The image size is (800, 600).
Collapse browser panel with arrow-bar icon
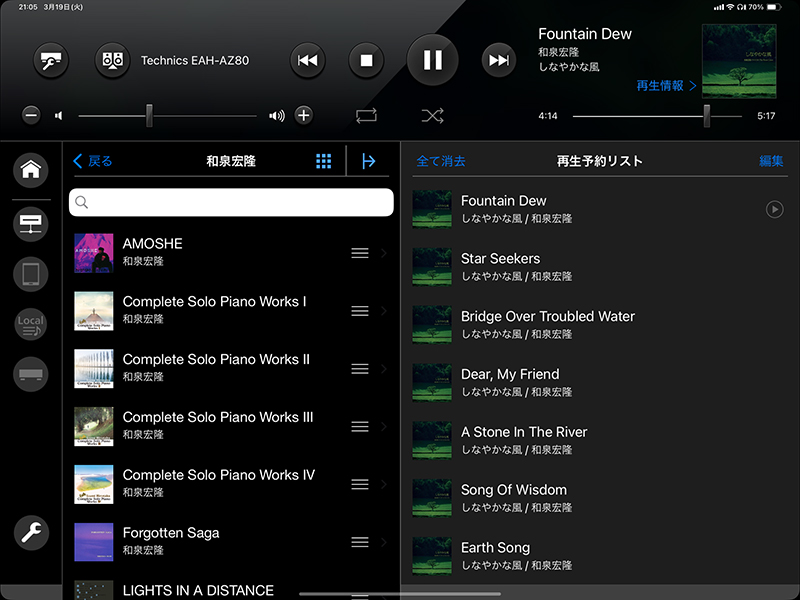click(x=368, y=161)
